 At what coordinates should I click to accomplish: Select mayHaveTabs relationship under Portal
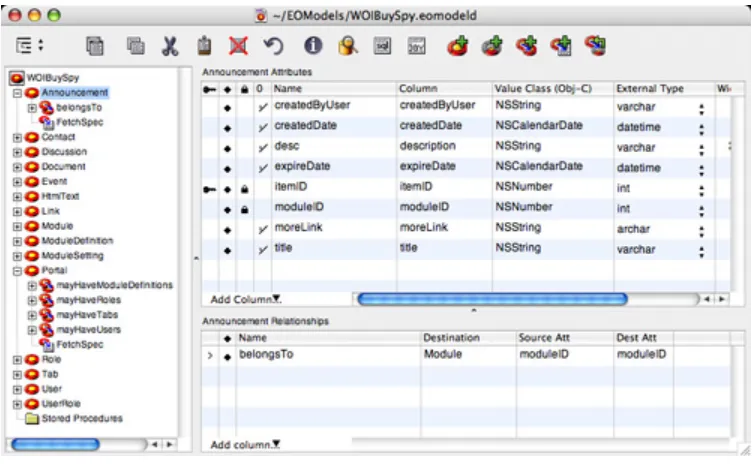(x=87, y=315)
